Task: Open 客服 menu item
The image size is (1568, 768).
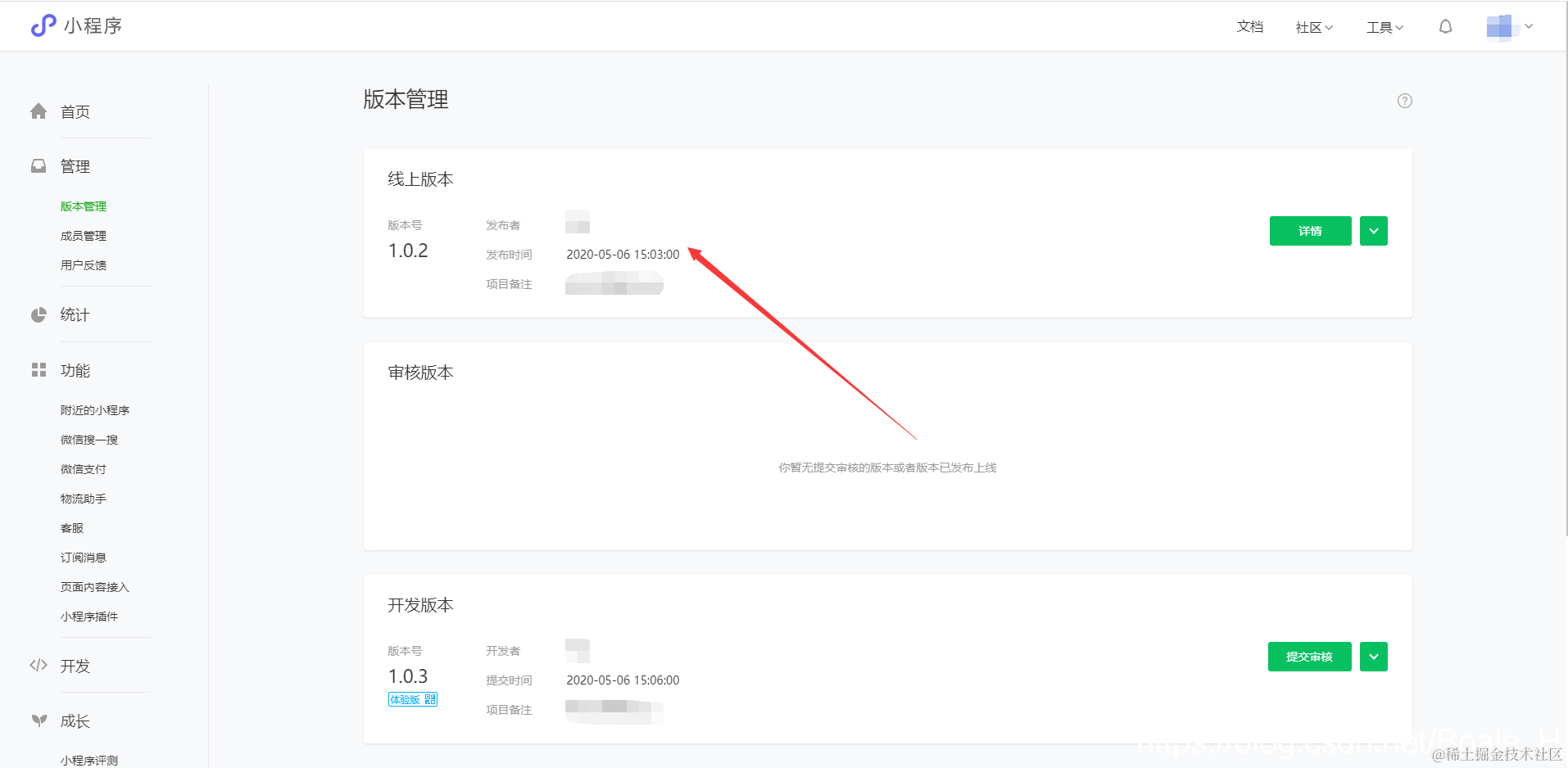Action: (x=72, y=528)
